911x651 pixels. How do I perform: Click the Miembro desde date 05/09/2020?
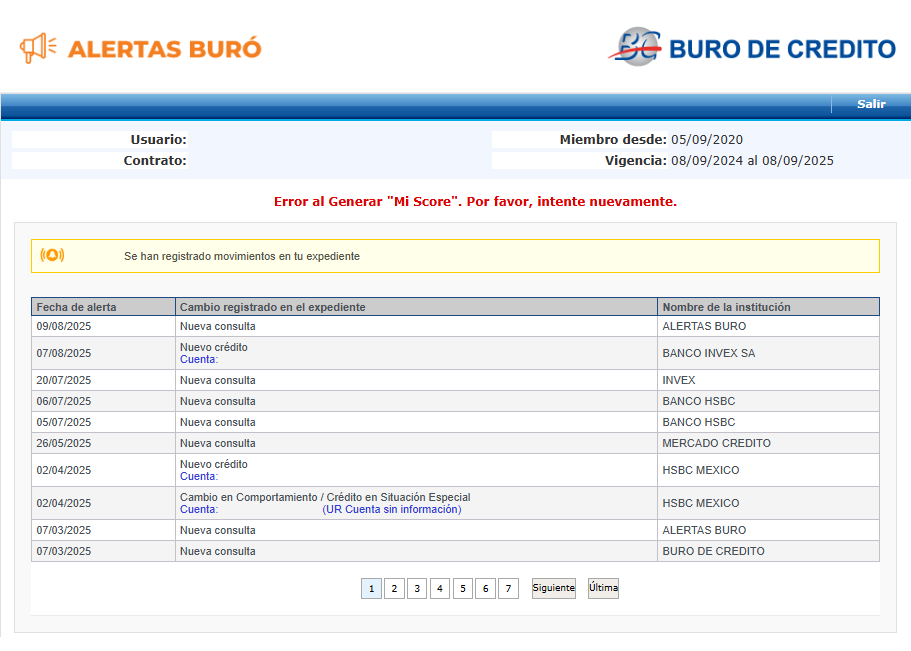707,140
